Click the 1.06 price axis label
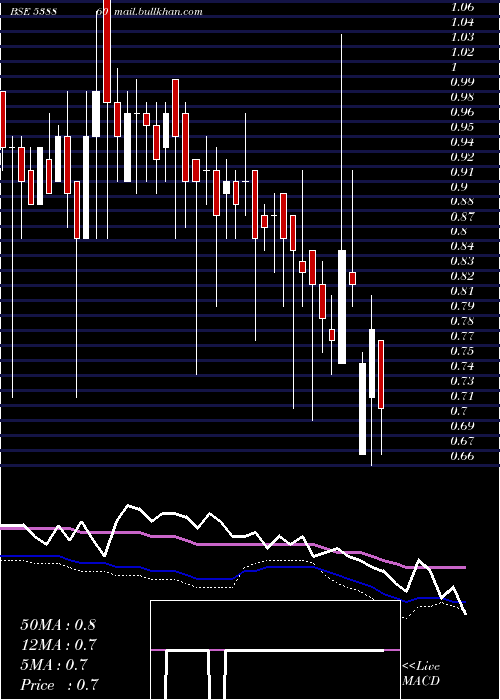Screen dimensions: 500x700 pyautogui.click(x=462, y=7)
